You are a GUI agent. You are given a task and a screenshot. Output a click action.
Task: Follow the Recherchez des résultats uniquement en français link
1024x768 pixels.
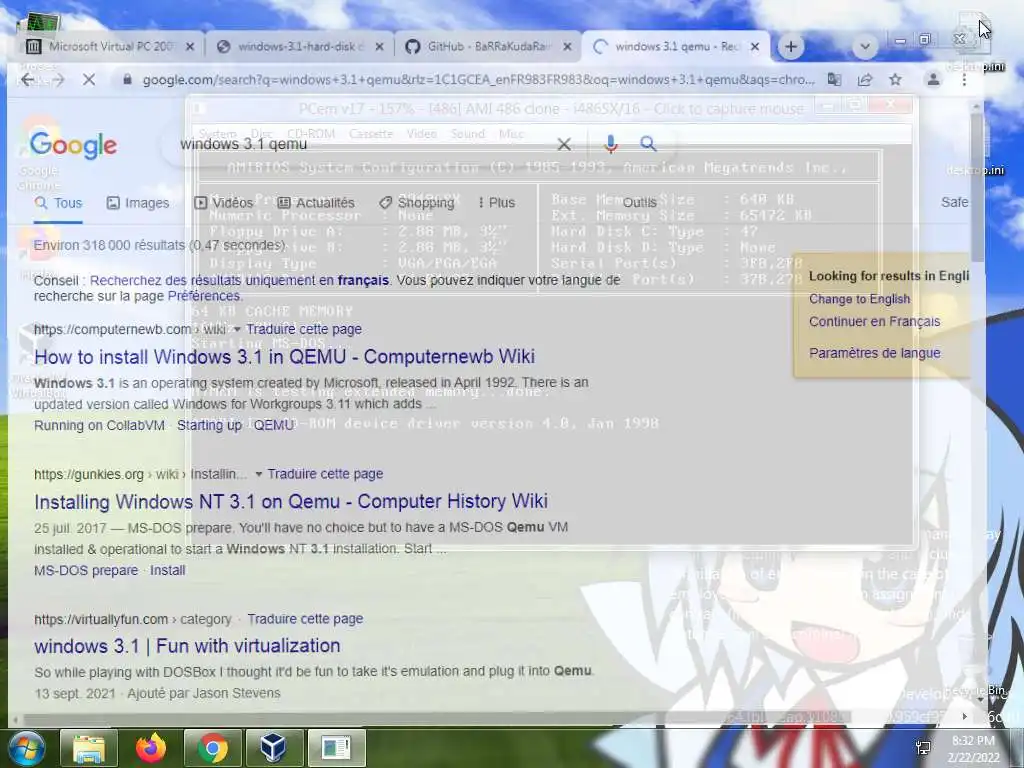coord(239,280)
